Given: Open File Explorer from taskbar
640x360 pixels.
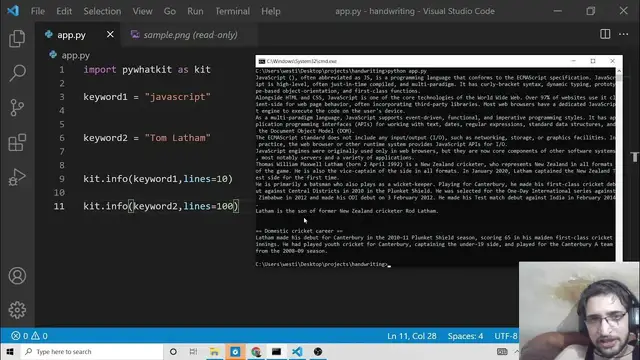Looking at the screenshot, I should [214, 351].
